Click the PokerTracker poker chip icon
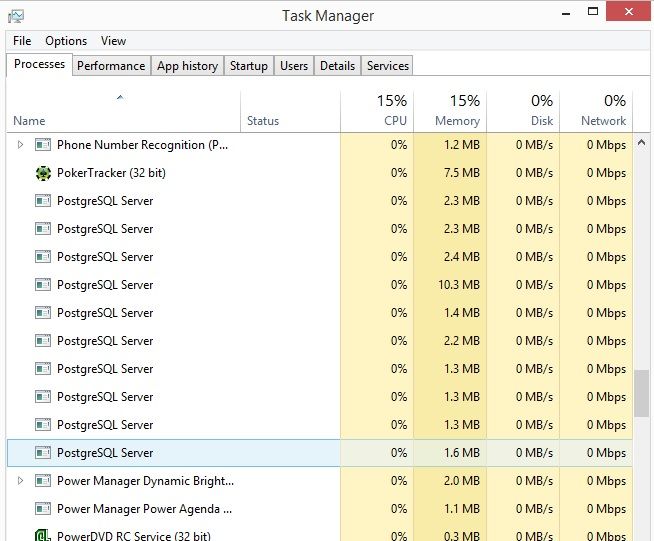This screenshot has width=654, height=541. tap(43, 173)
